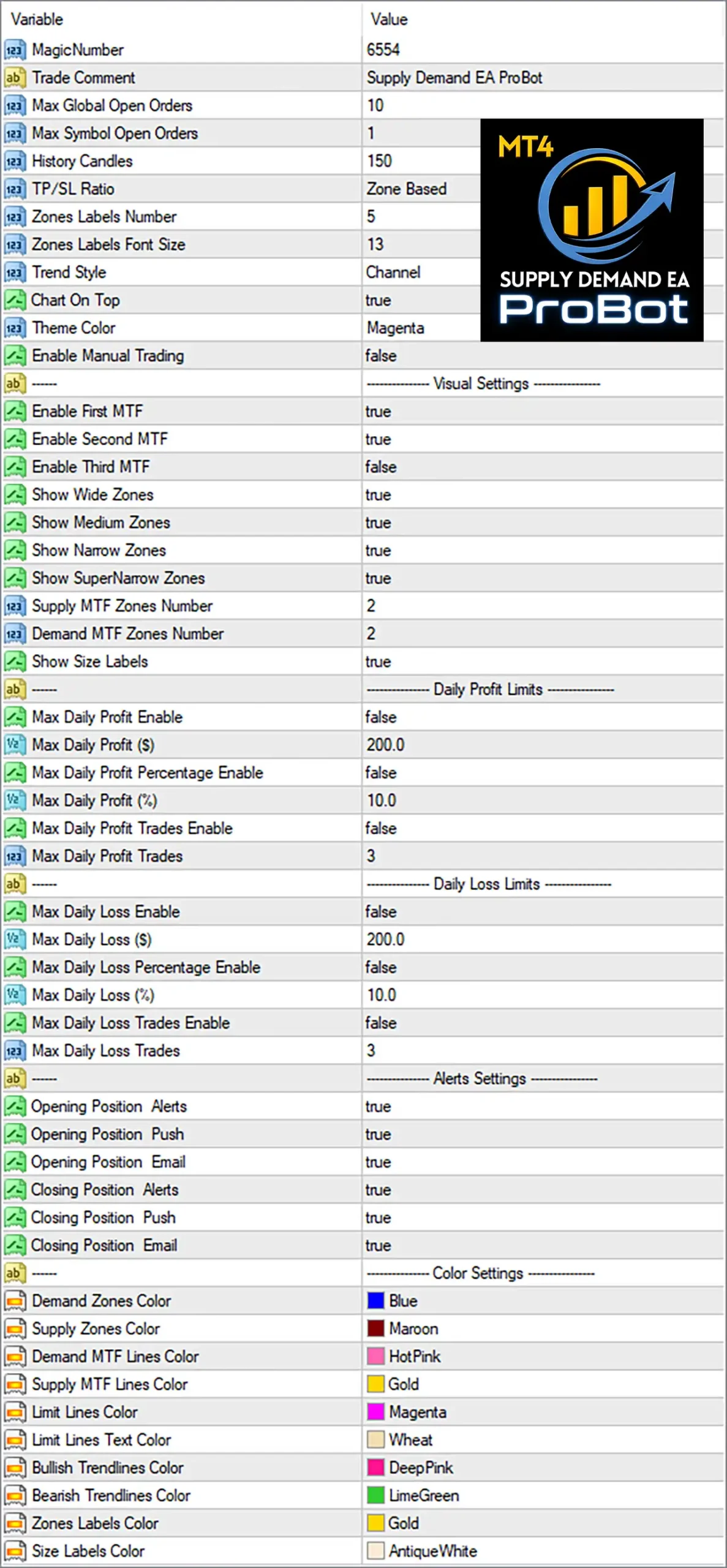Select the Blue swatch for Demand Zones

(x=375, y=1301)
